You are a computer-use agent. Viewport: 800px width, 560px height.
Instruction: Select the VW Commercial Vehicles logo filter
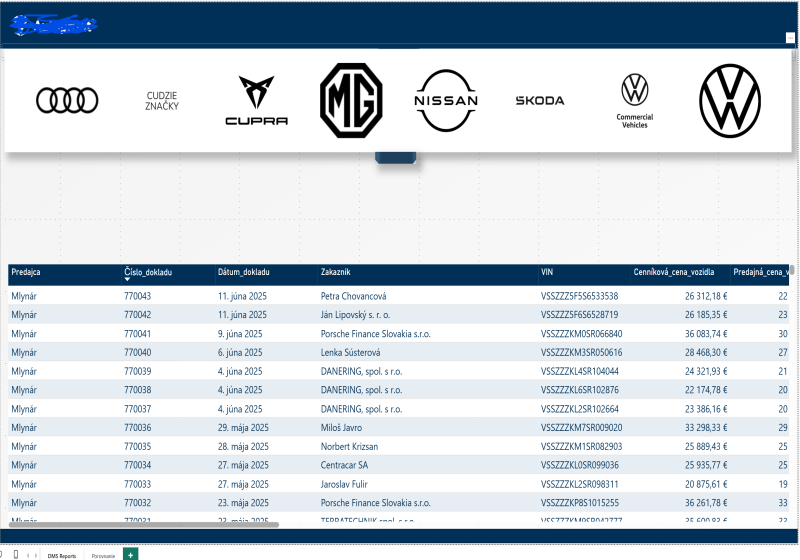point(635,101)
